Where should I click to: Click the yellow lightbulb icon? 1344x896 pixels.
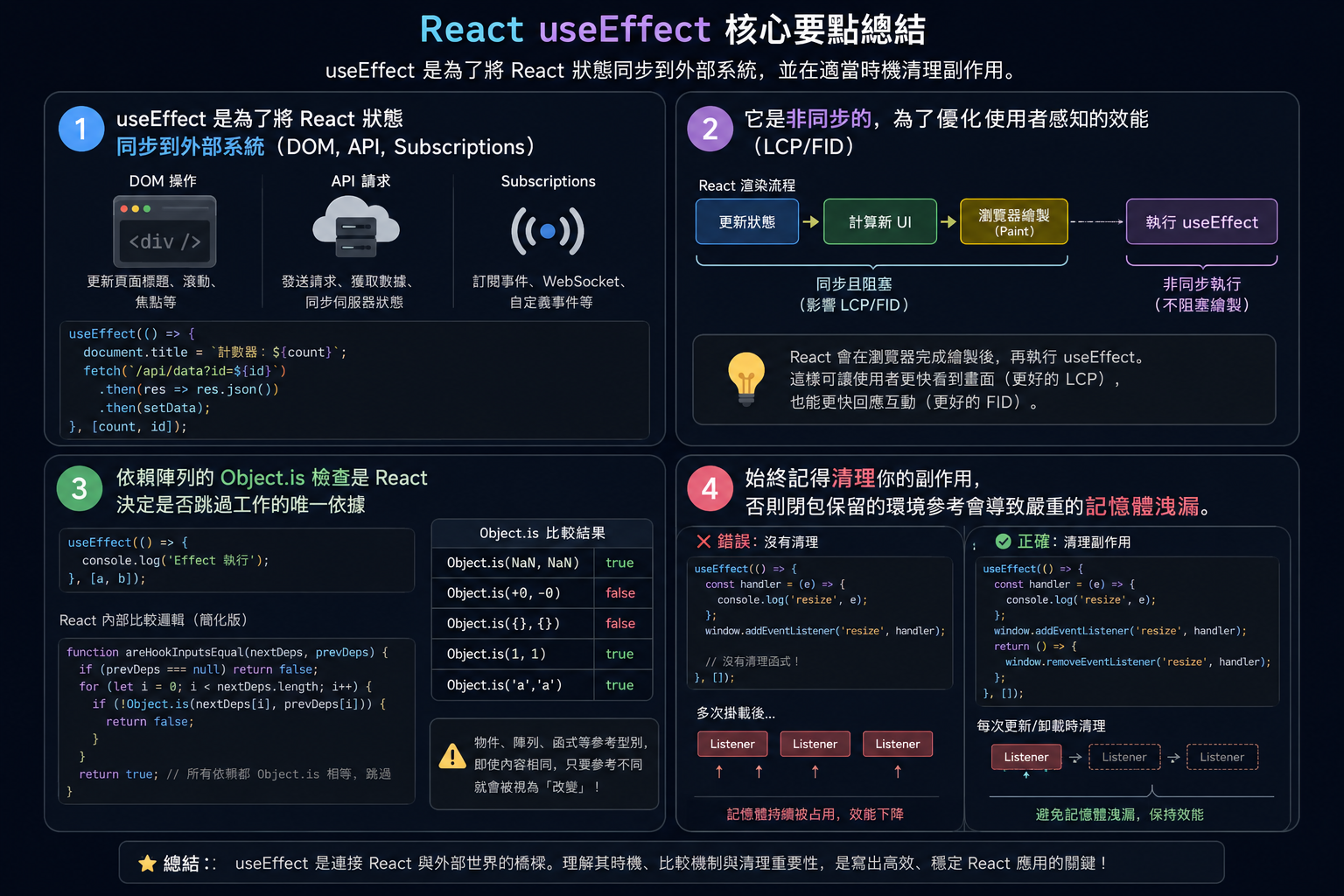[746, 379]
